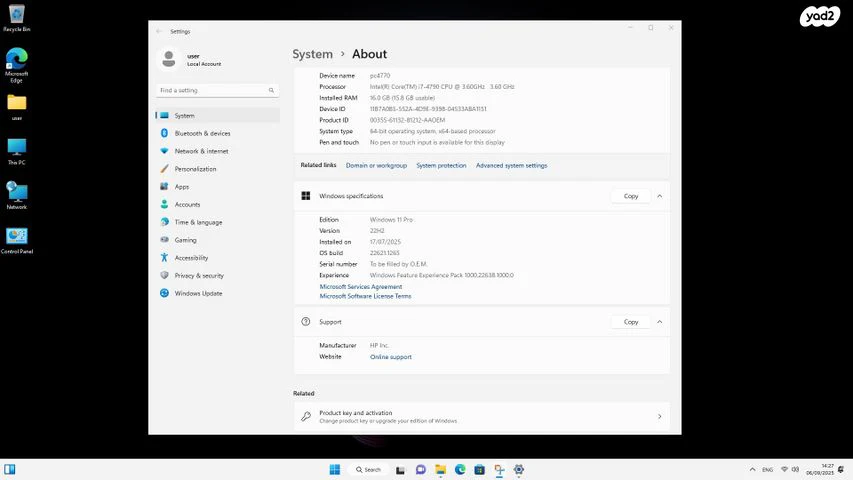Select Apps in the sidebar
The width and height of the screenshot is (853, 480).
218,187
